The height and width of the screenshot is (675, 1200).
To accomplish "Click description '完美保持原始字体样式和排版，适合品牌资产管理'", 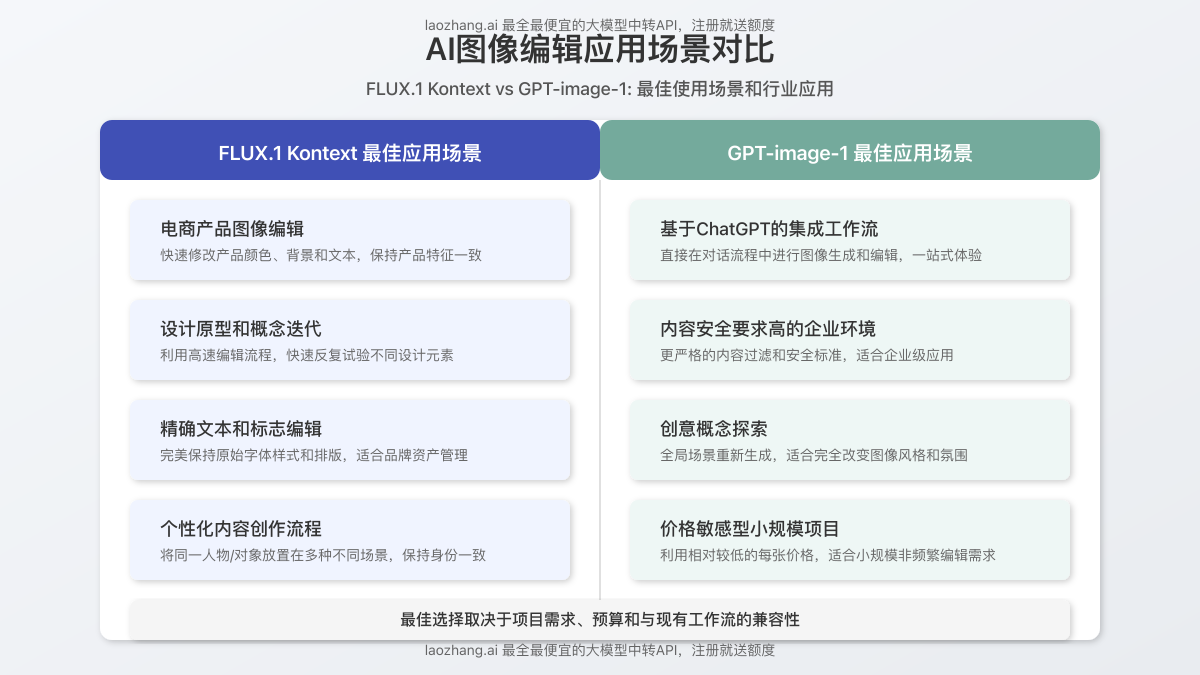I will [x=314, y=455].
